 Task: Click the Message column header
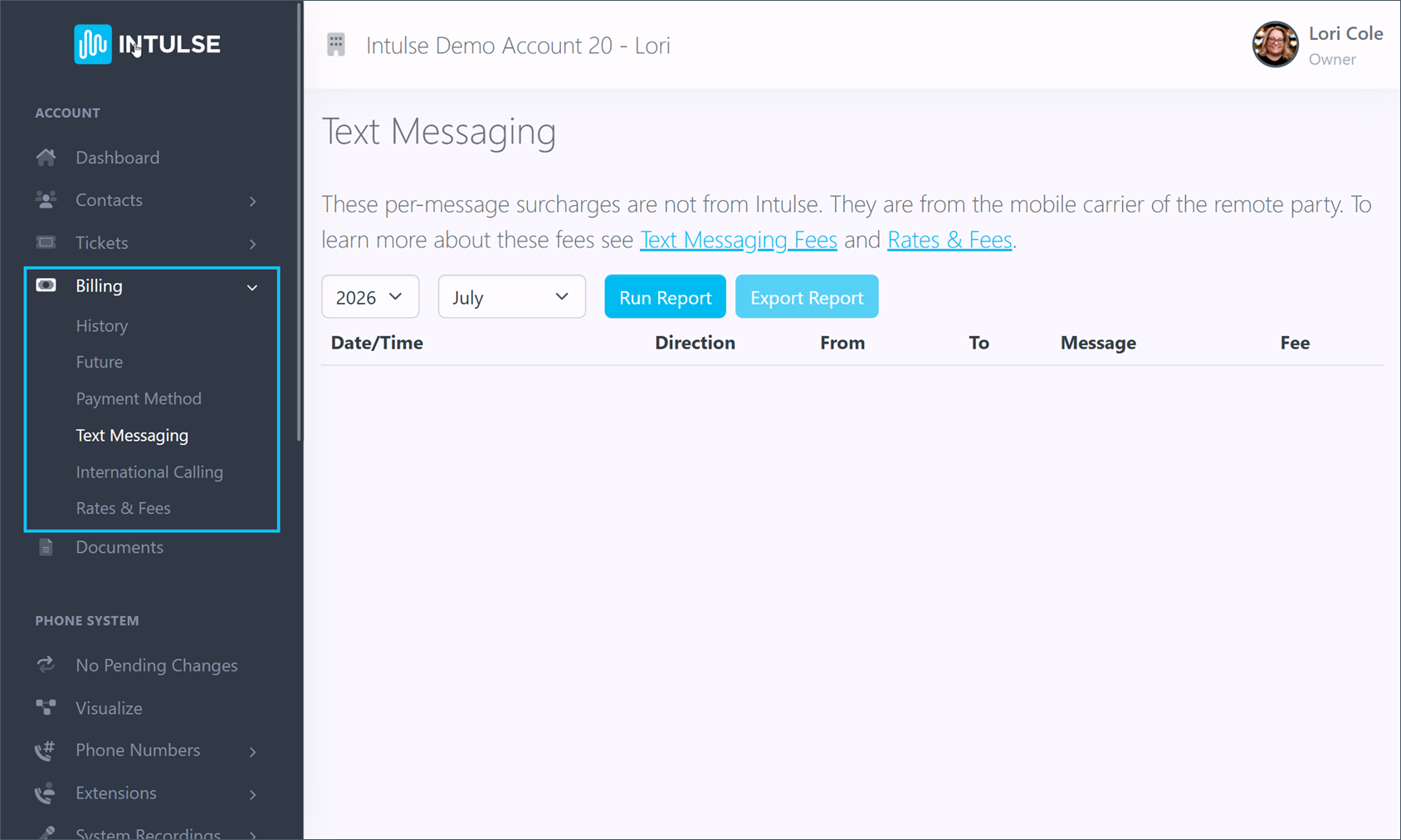coord(1098,343)
